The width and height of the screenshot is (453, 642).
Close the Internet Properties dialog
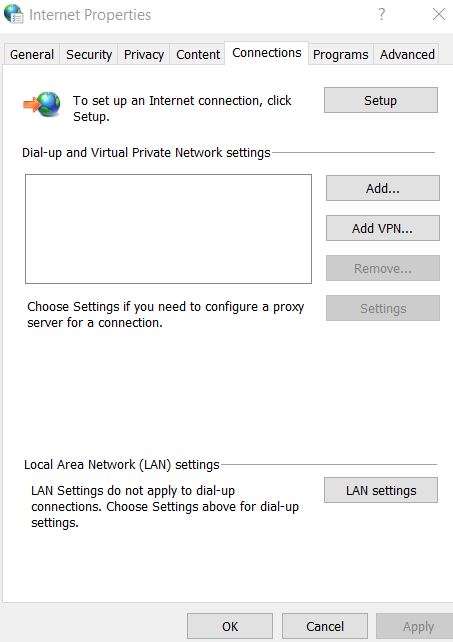point(439,14)
